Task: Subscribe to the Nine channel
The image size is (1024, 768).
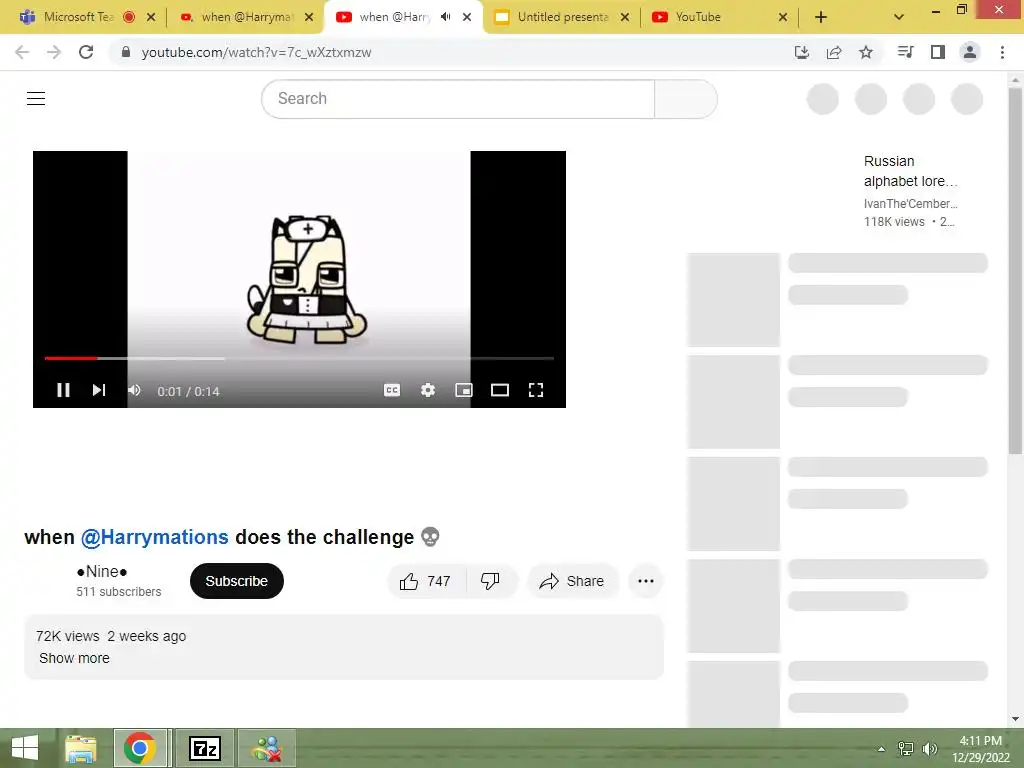Action: [236, 581]
